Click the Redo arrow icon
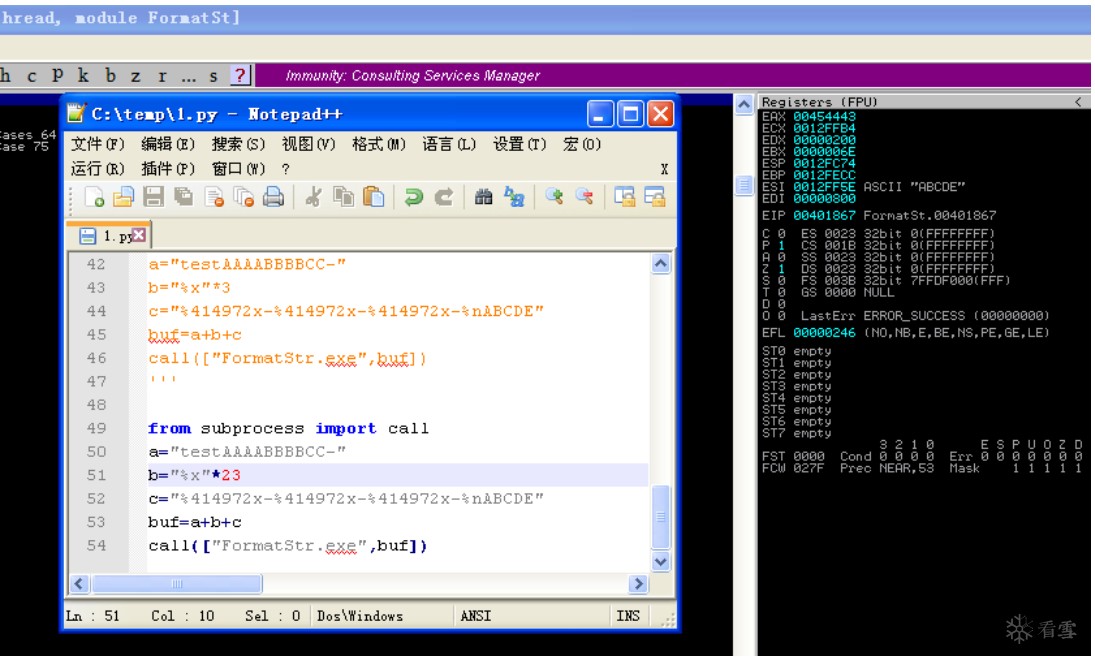Viewport: 1095px width, 660px height. 443,198
